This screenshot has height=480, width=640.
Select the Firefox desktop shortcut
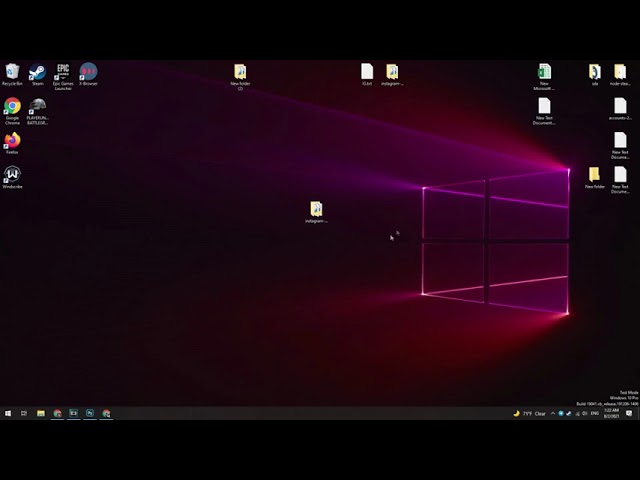pos(12,143)
